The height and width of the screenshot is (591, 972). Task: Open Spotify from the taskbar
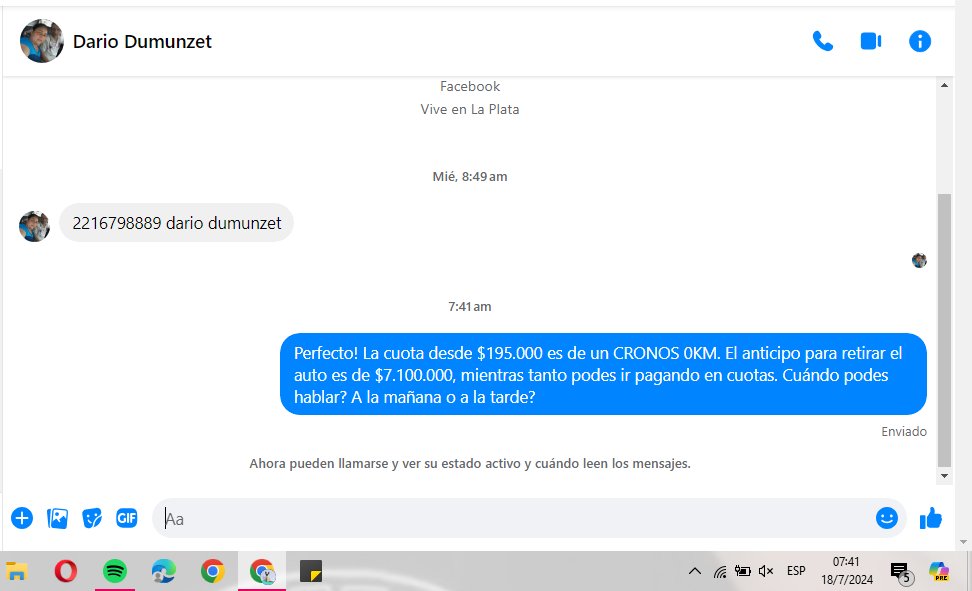[115, 571]
